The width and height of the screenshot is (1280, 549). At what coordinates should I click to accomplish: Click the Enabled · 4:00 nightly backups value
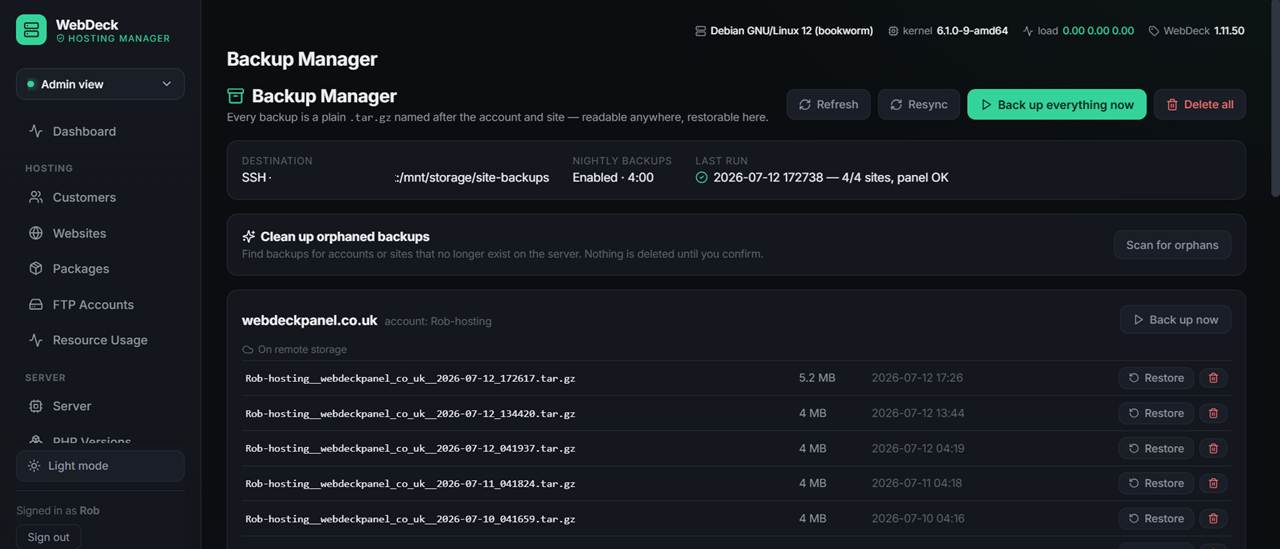pyautogui.click(x=613, y=178)
